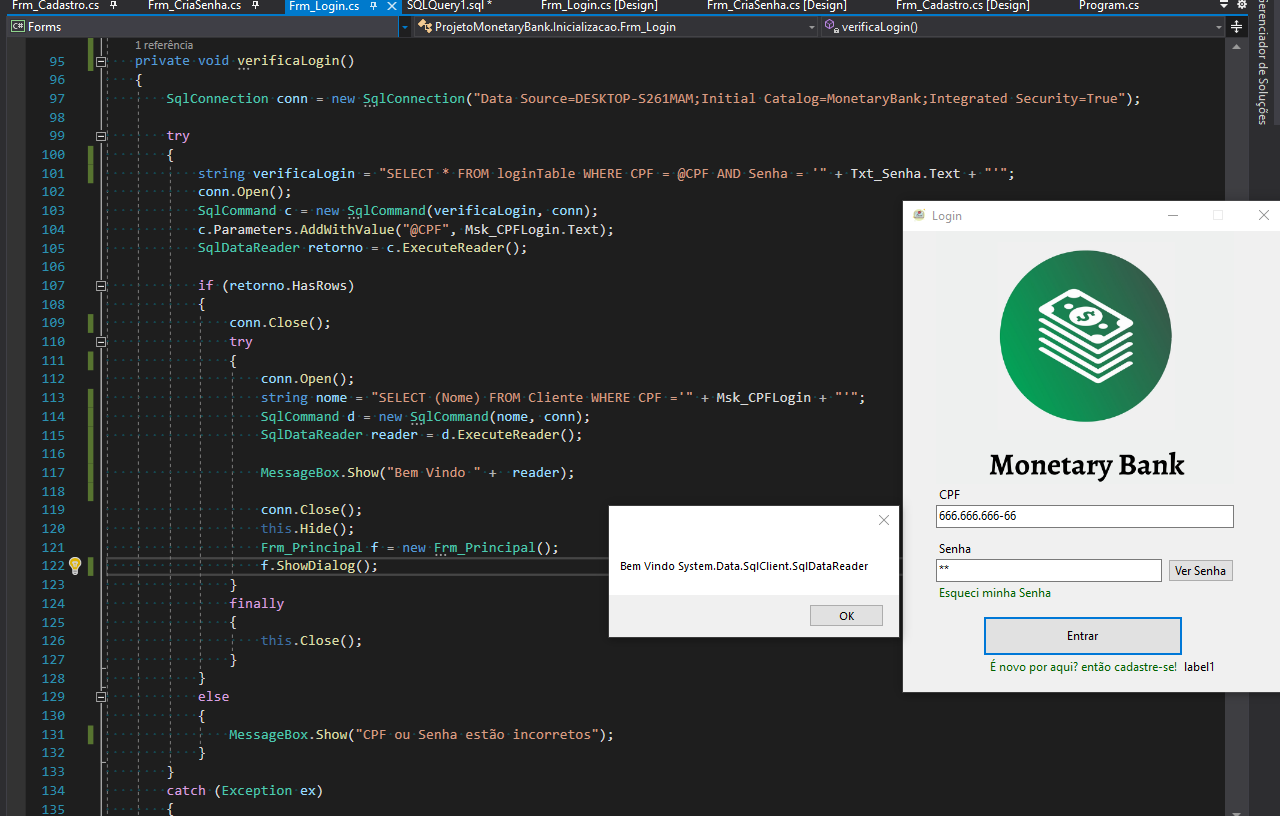Viewport: 1280px width, 816px height.
Task: Click the Login window title icon
Action: click(x=919, y=215)
